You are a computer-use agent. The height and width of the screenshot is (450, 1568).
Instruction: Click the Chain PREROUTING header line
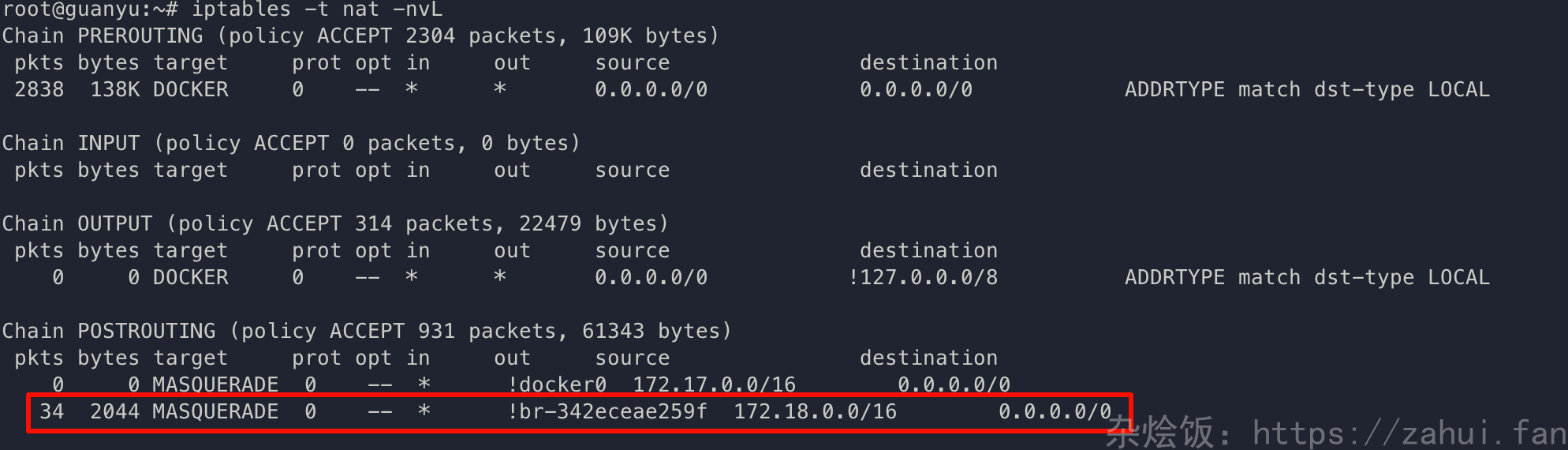click(x=360, y=36)
